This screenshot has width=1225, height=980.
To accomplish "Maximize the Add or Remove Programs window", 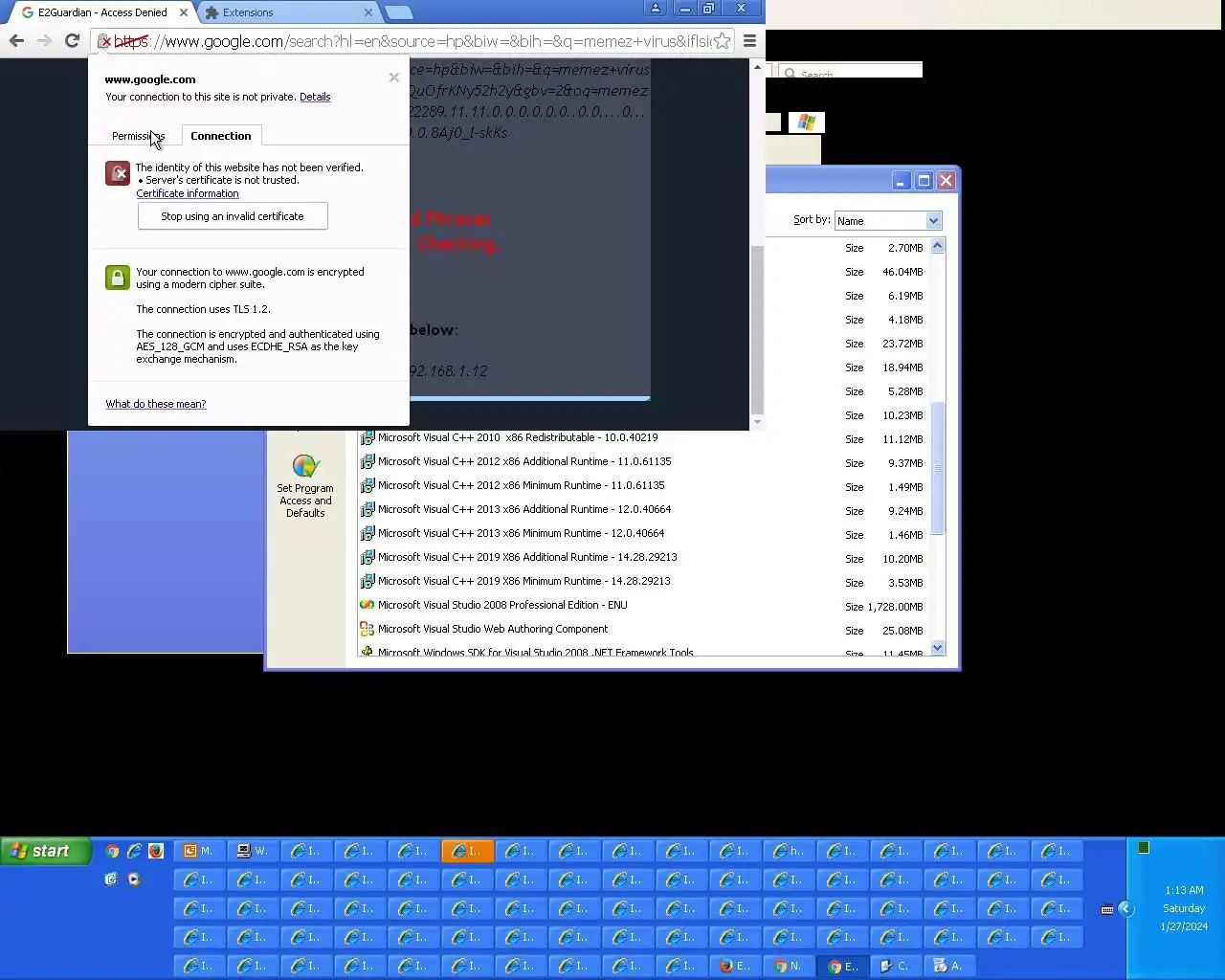I will tap(924, 180).
